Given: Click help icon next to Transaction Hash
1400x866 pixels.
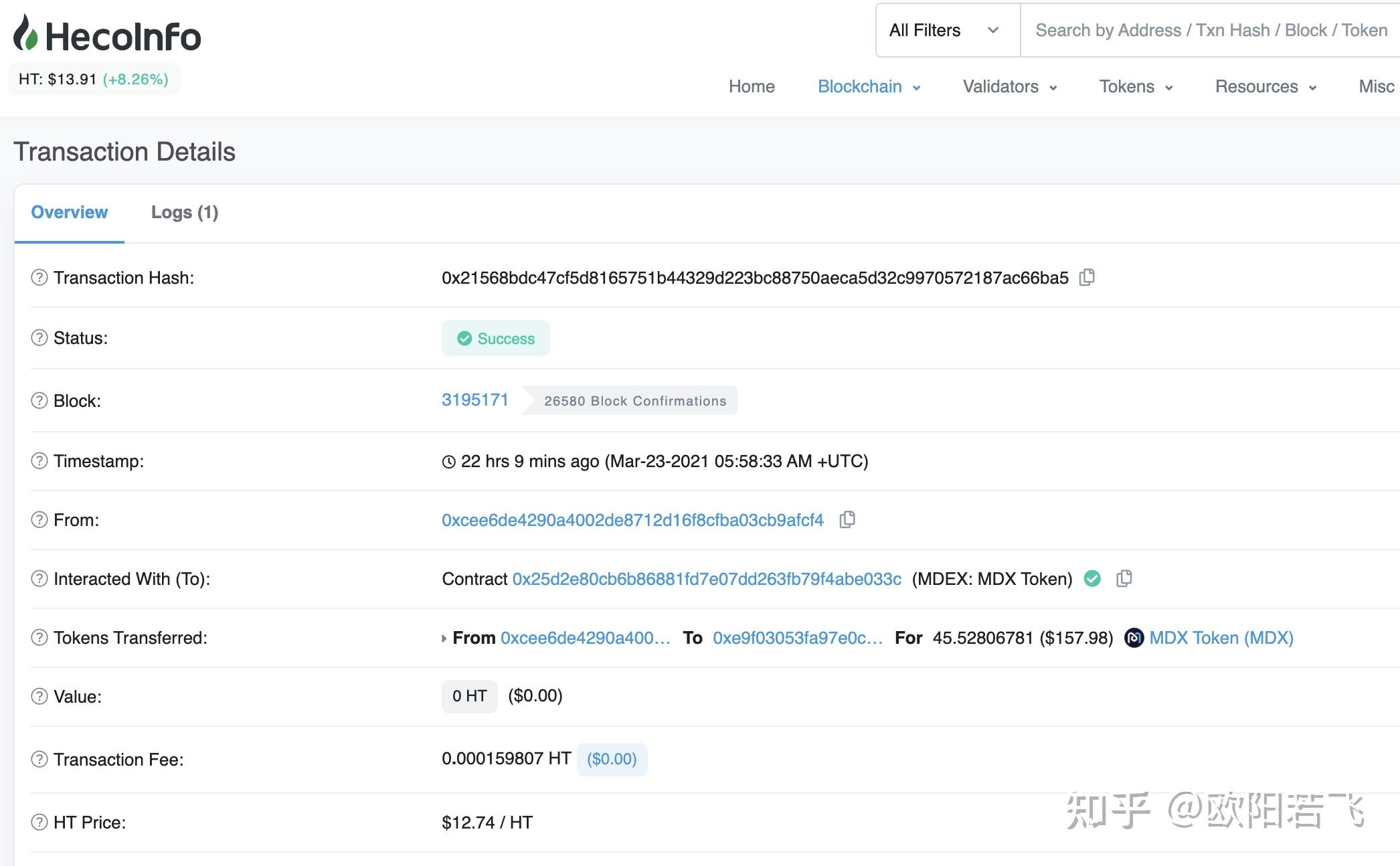Looking at the screenshot, I should coord(39,277).
